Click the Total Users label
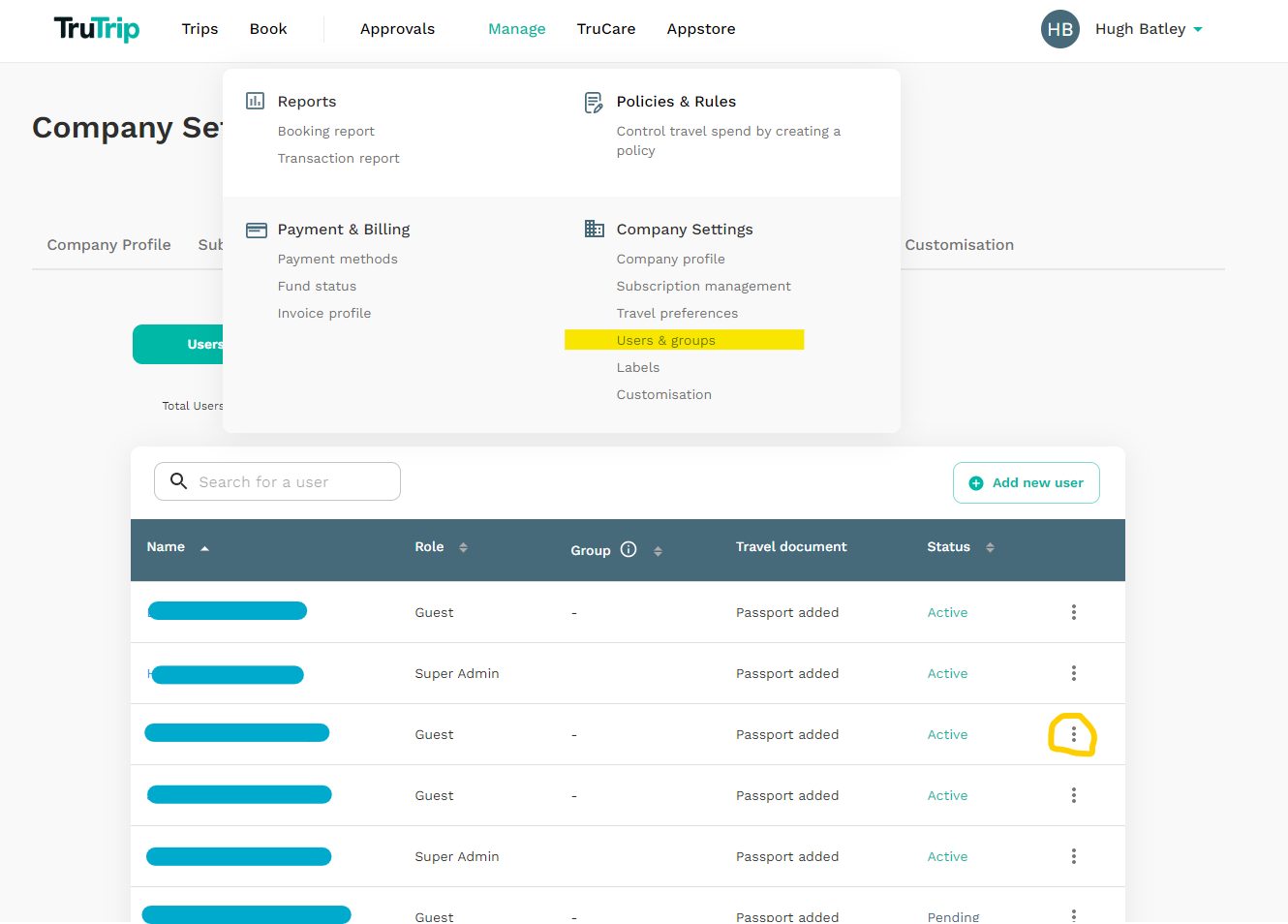The height and width of the screenshot is (924, 1288). pos(193,406)
